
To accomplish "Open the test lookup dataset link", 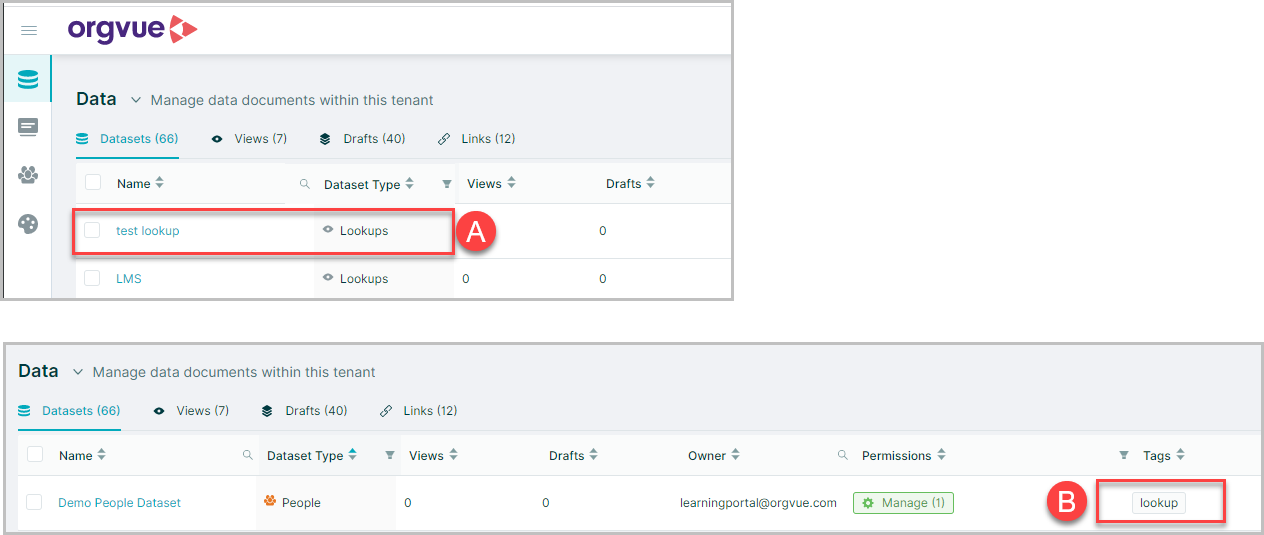I will tap(148, 231).
